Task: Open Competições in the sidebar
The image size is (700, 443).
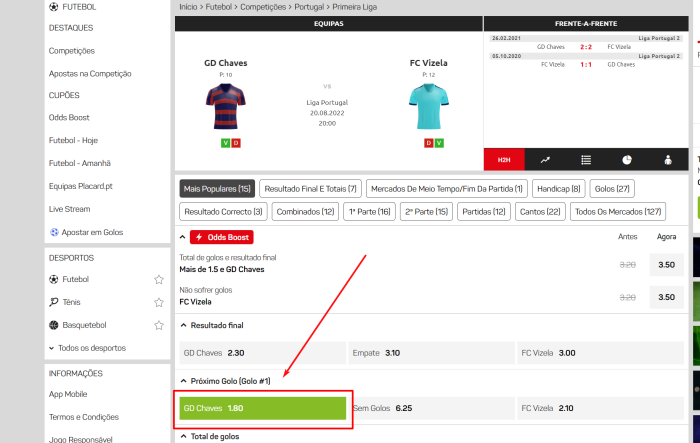Action: coord(72,51)
